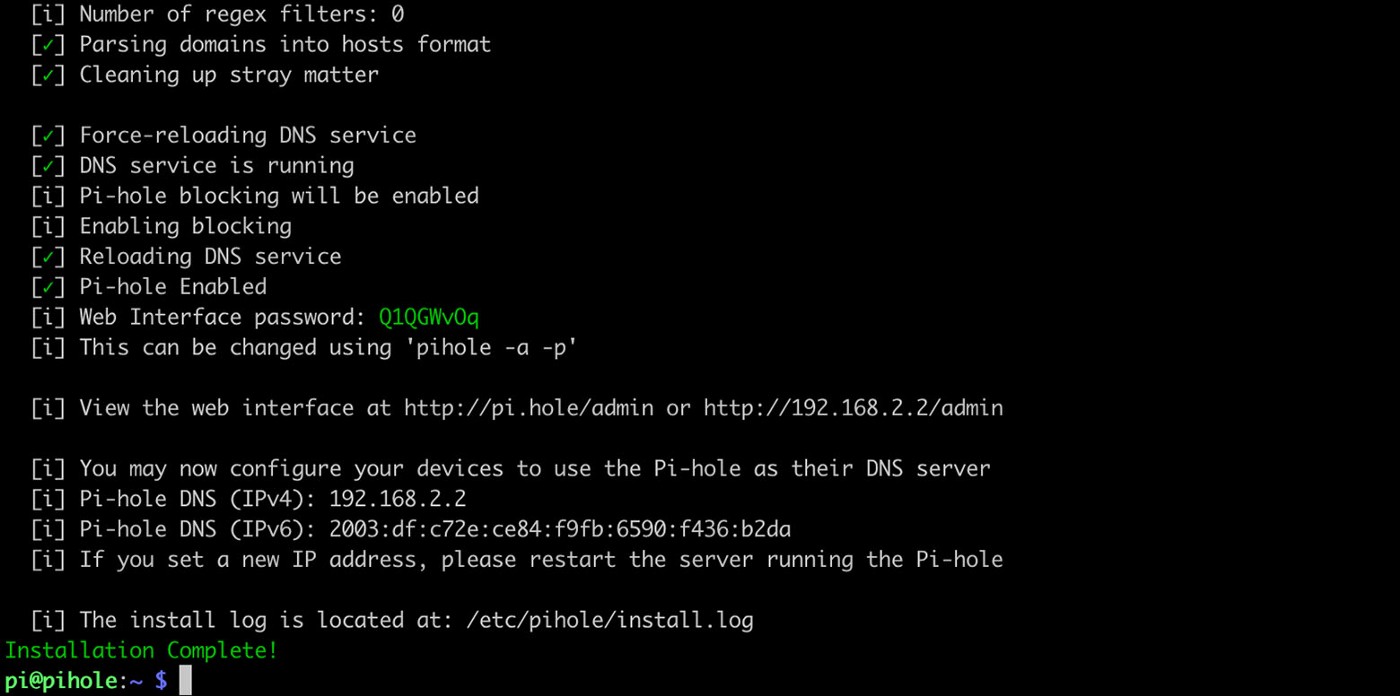Open the http://192.168.2.2/admin URL

click(853, 408)
